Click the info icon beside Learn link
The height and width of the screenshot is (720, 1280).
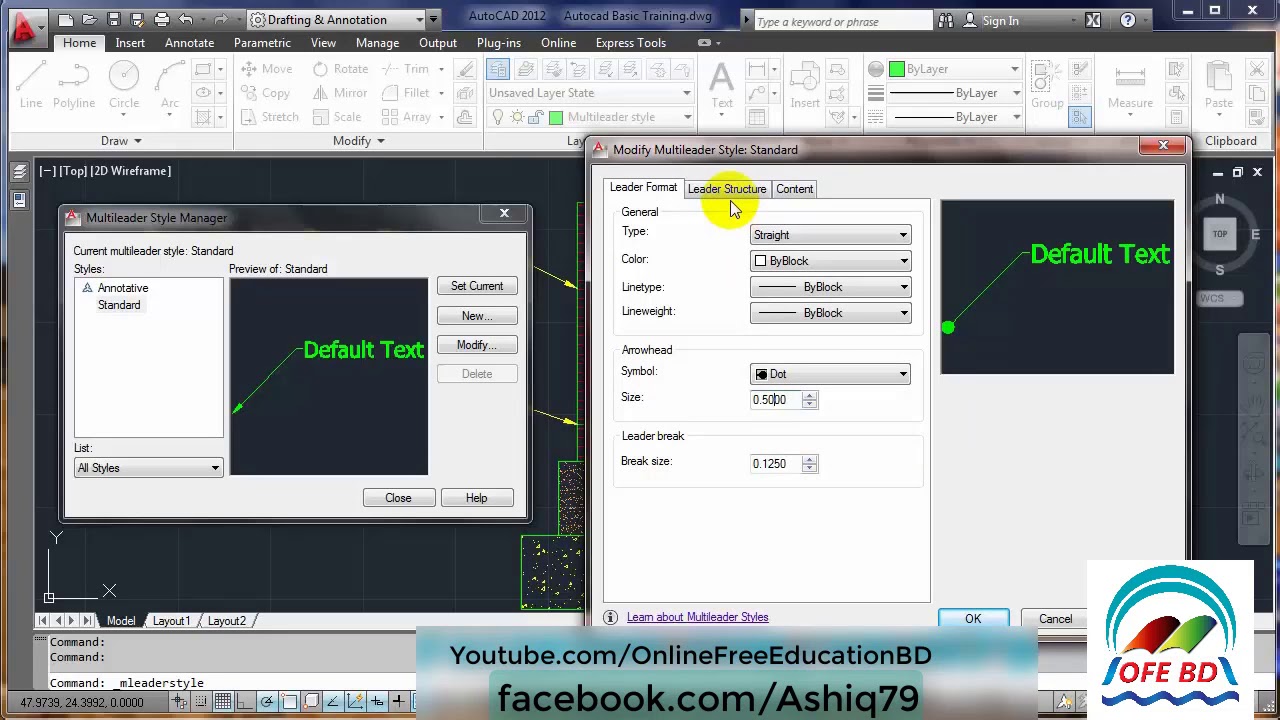(x=610, y=617)
